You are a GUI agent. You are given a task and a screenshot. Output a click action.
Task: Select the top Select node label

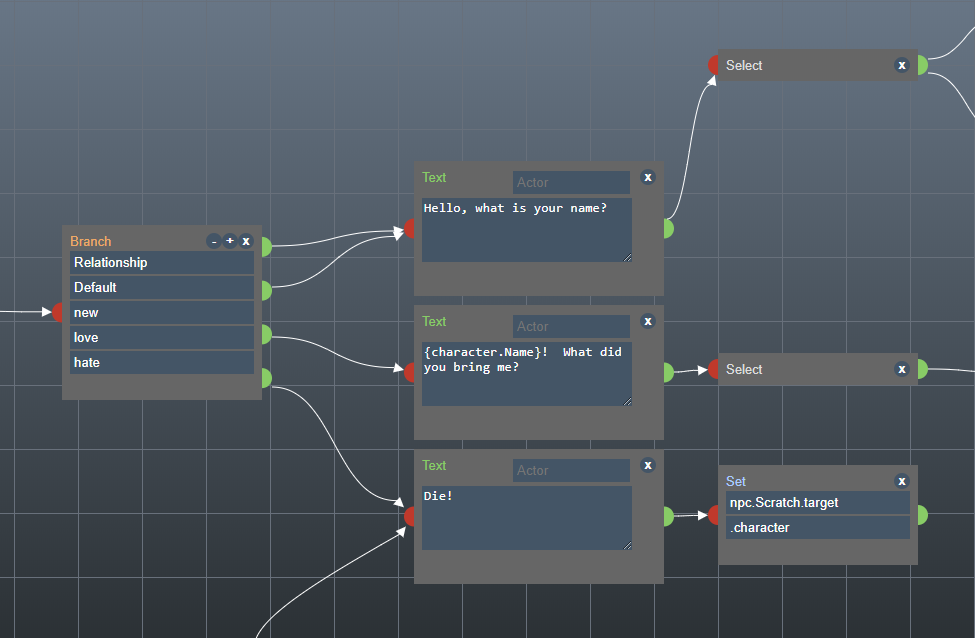pos(744,65)
